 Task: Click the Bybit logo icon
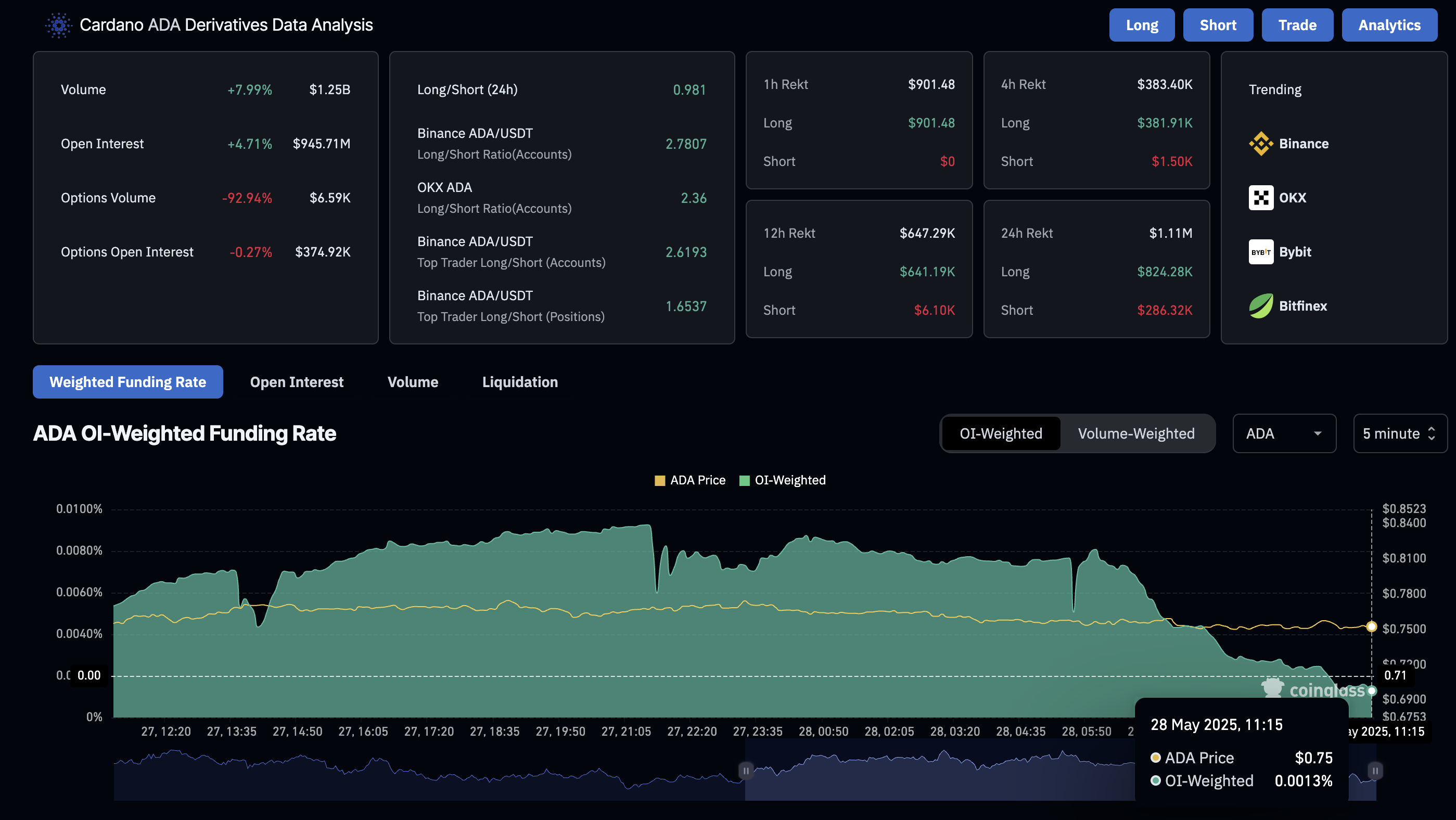point(1260,252)
